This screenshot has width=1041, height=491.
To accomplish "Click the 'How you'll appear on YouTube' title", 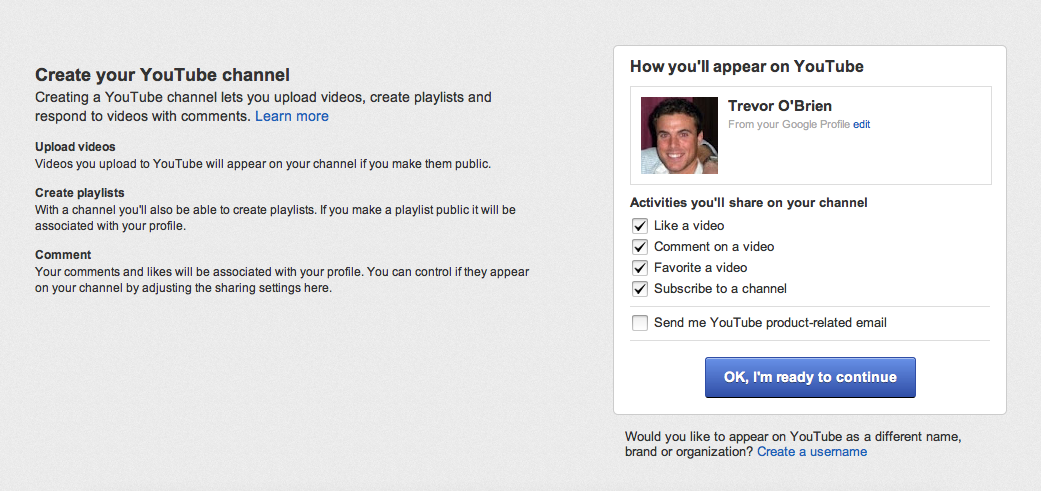I will [x=747, y=66].
